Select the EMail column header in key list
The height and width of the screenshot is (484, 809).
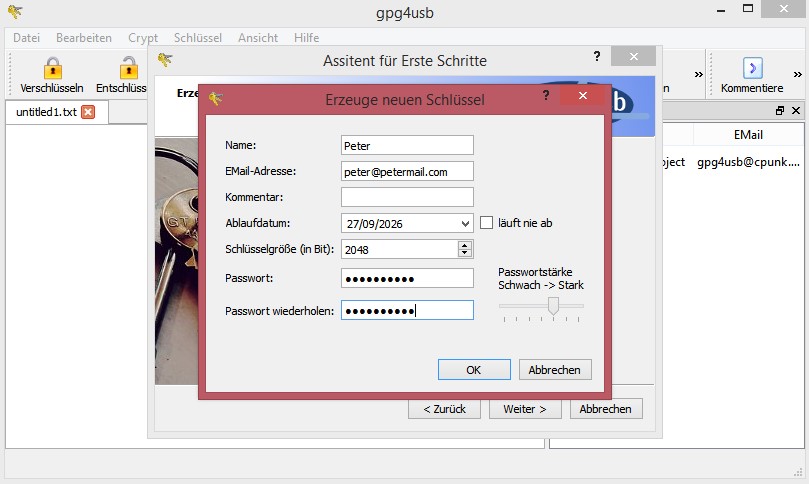pos(748,134)
